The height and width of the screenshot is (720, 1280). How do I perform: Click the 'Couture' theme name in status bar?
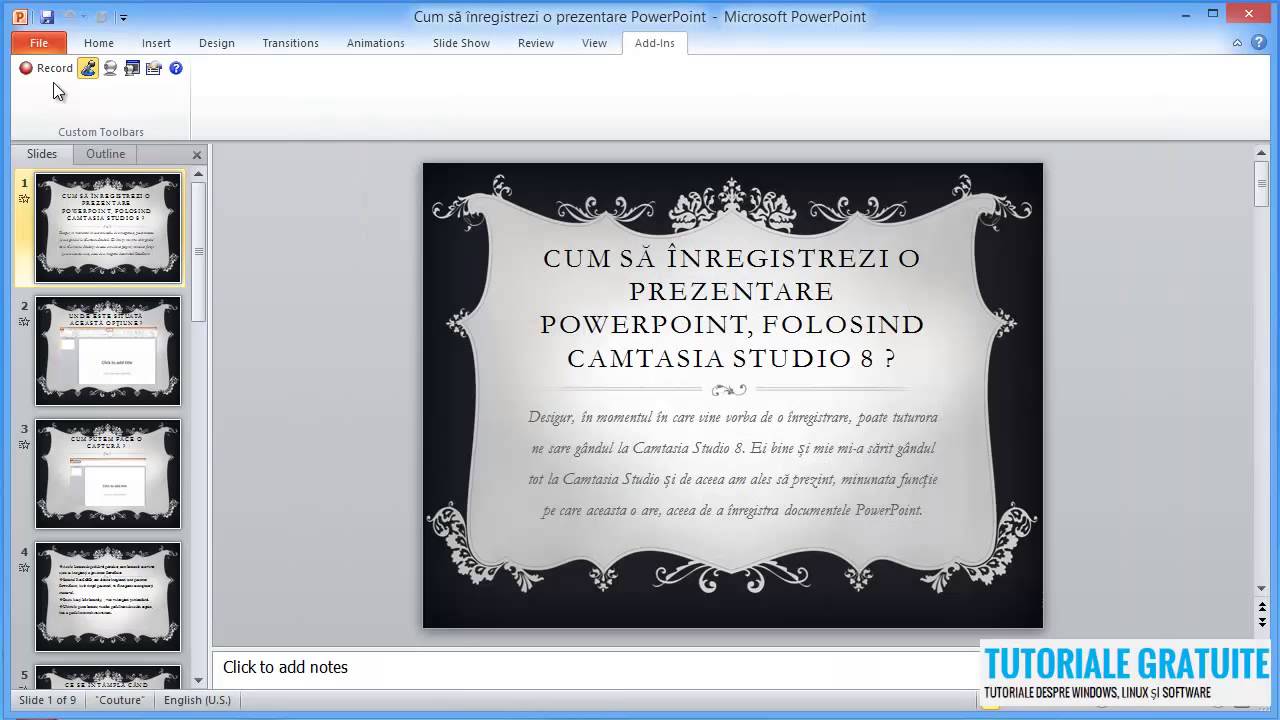click(120, 700)
